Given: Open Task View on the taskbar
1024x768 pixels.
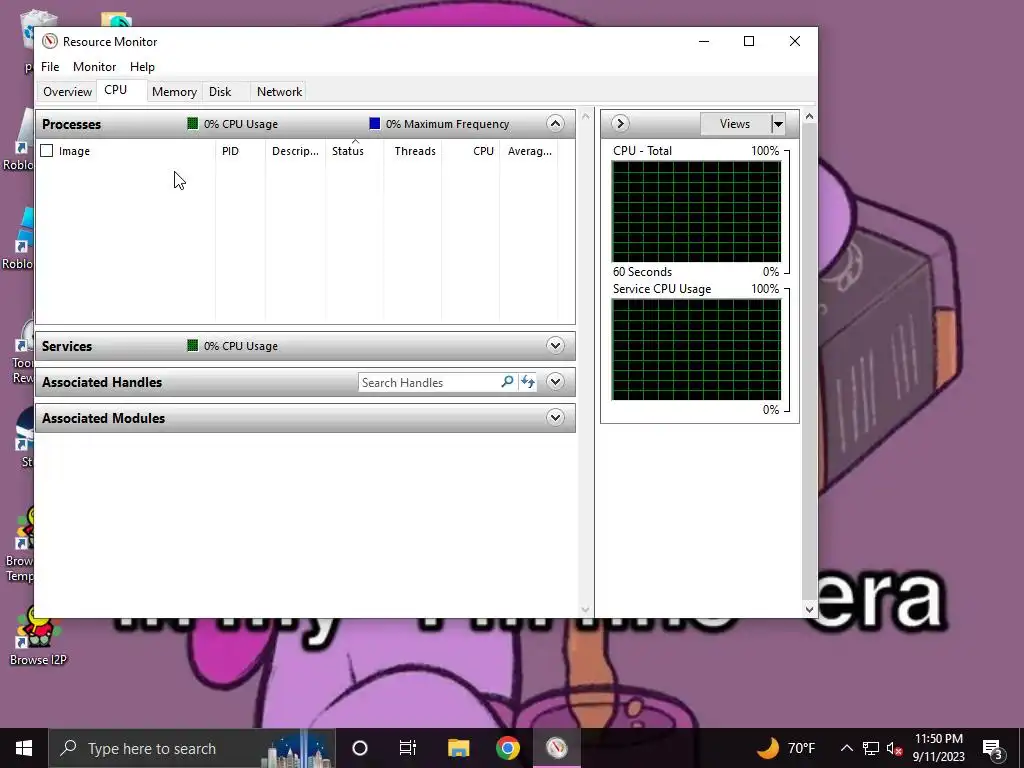Looking at the screenshot, I should (408, 748).
